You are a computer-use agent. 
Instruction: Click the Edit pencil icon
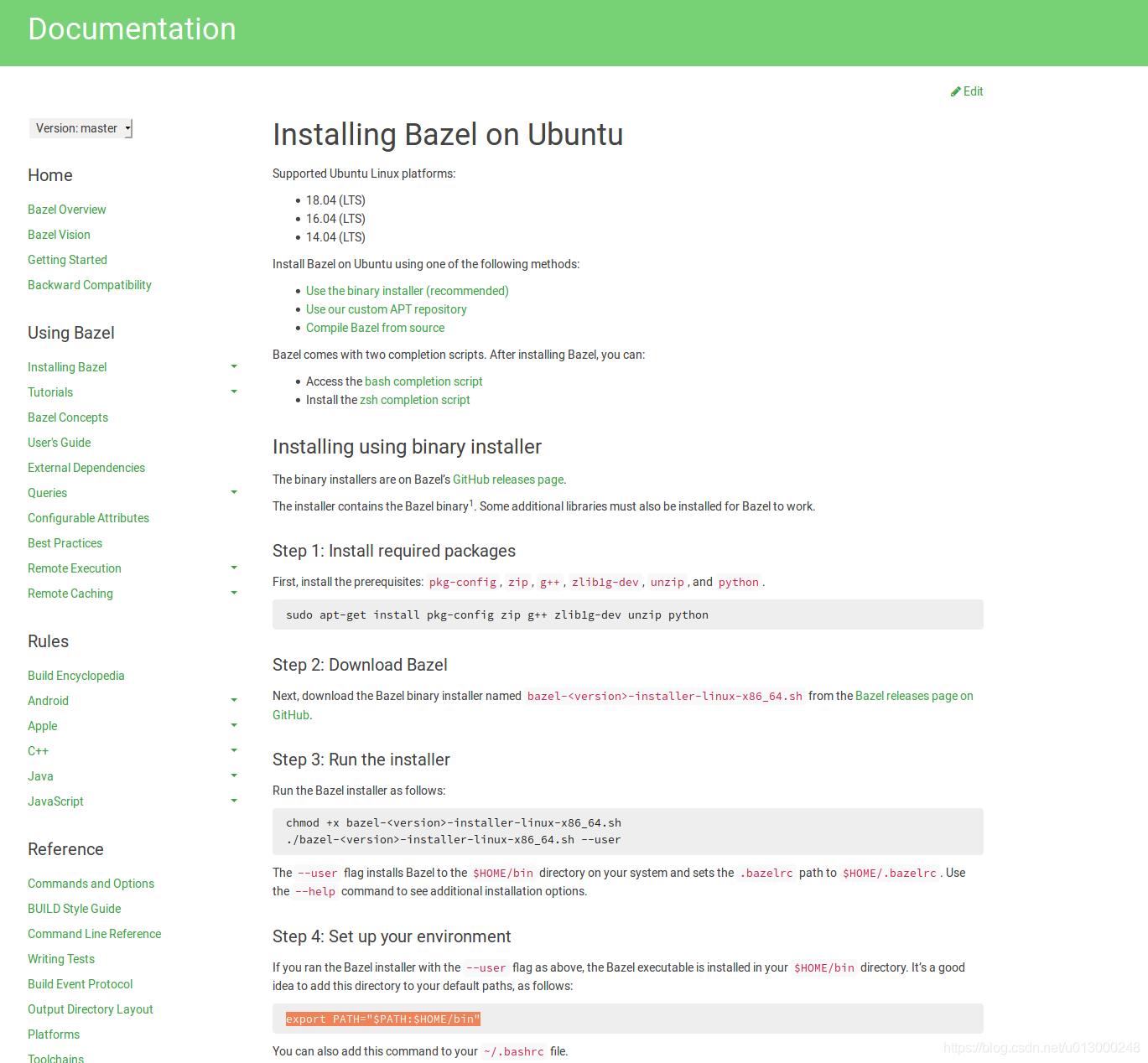click(955, 91)
